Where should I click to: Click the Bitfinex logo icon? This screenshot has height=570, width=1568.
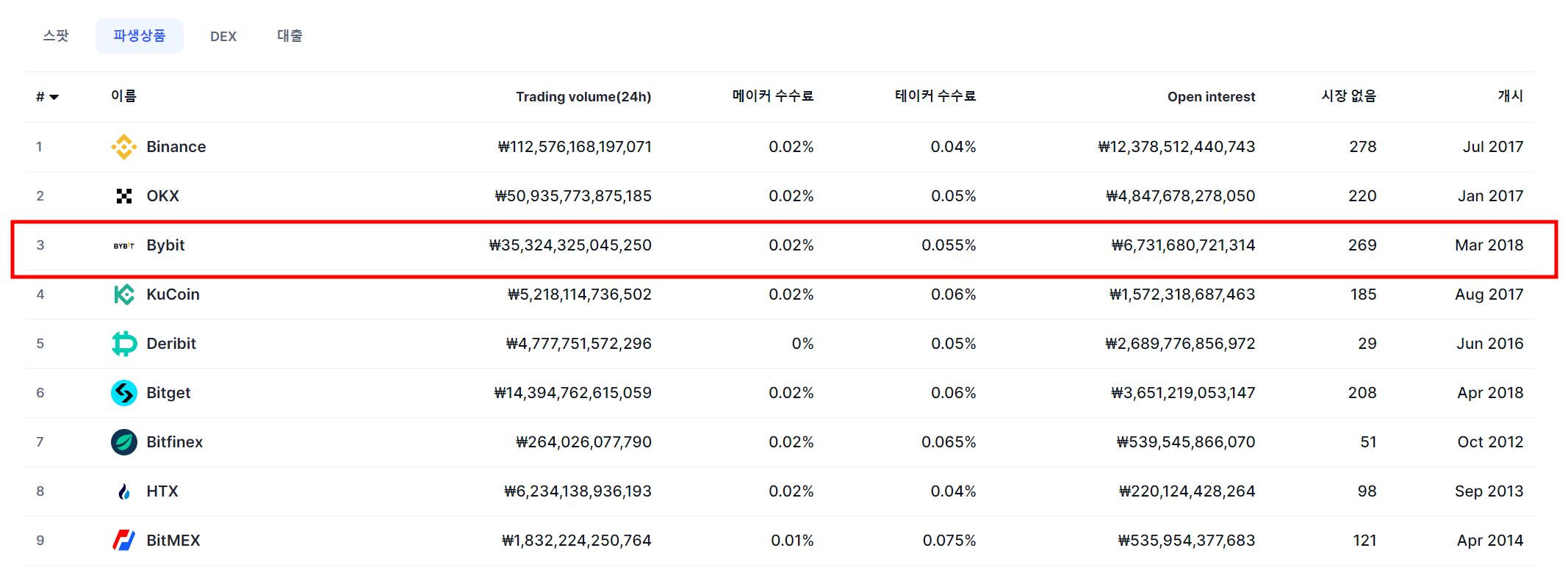click(x=123, y=442)
